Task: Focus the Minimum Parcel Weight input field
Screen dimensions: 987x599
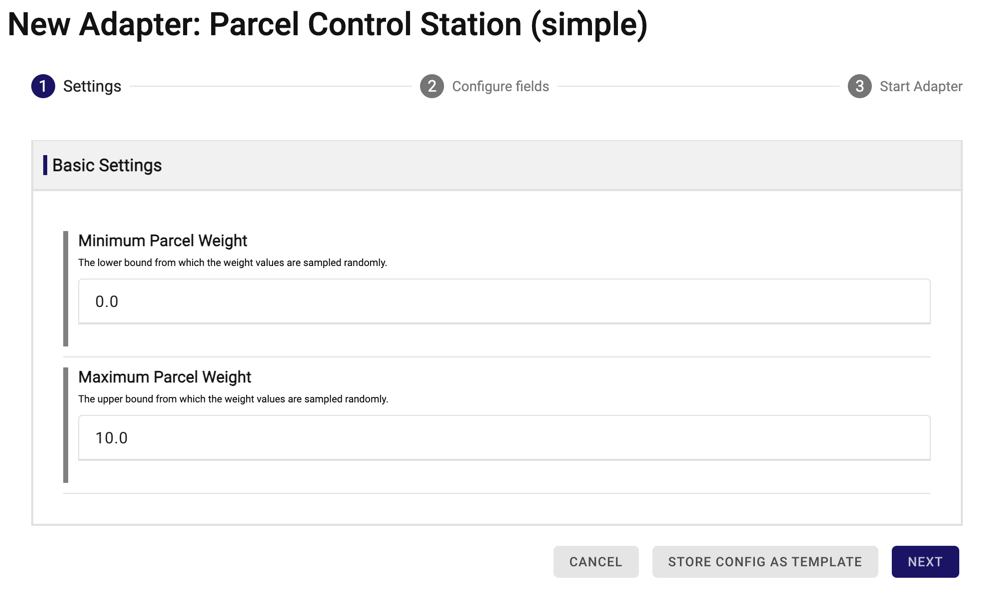Action: pos(504,301)
